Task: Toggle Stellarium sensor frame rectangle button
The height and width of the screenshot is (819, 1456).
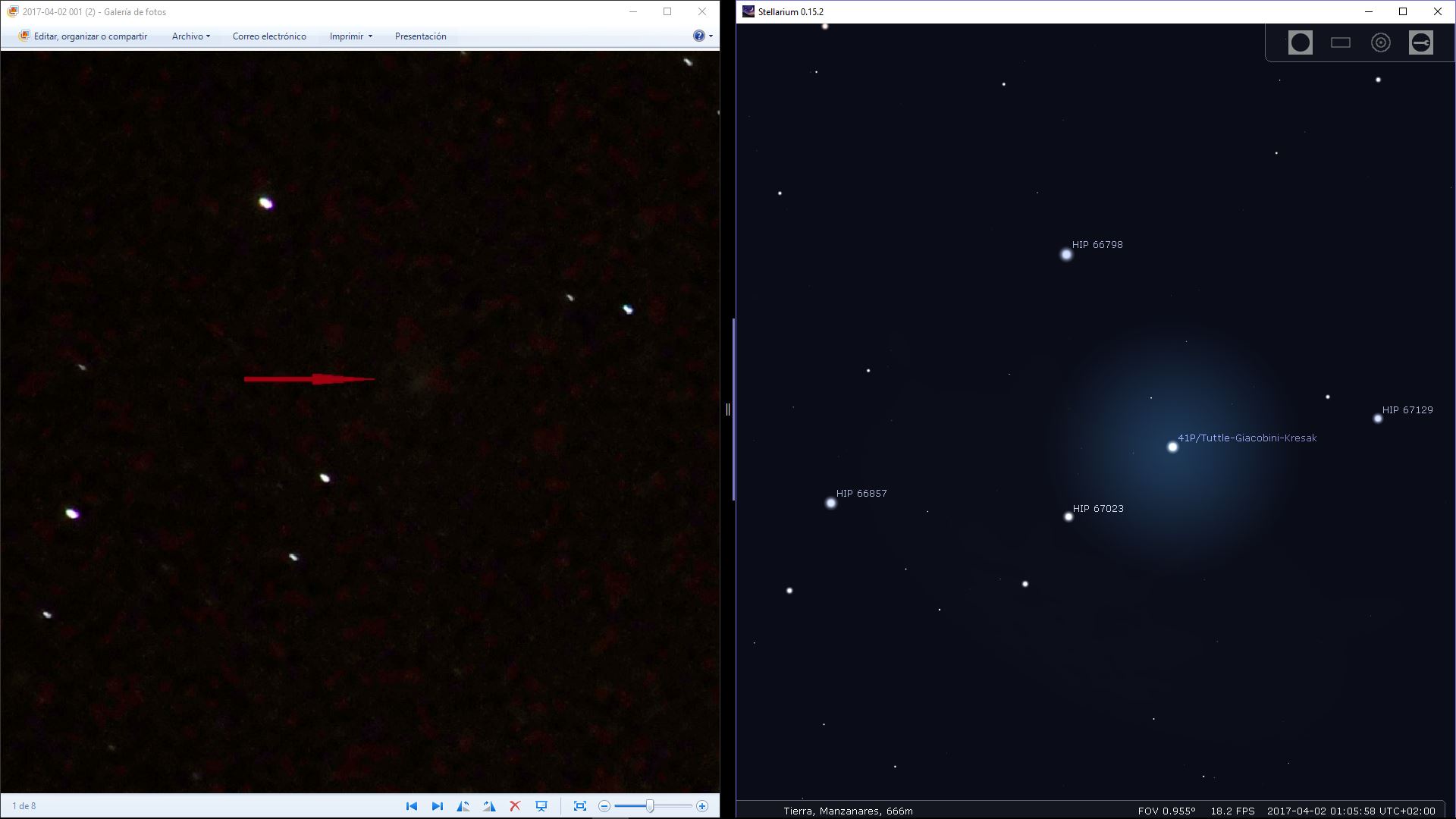Action: pyautogui.click(x=1340, y=42)
